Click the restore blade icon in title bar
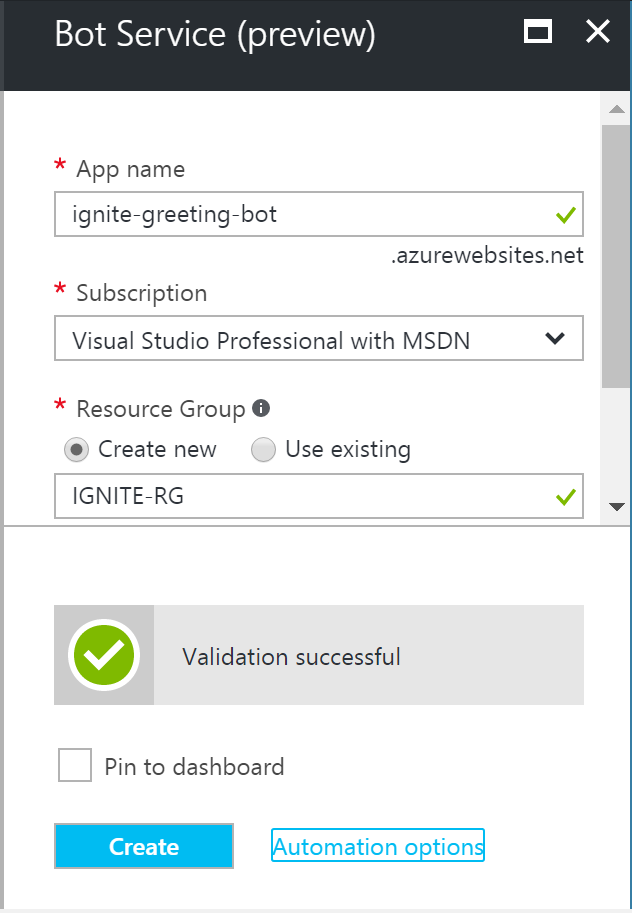 pyautogui.click(x=538, y=31)
